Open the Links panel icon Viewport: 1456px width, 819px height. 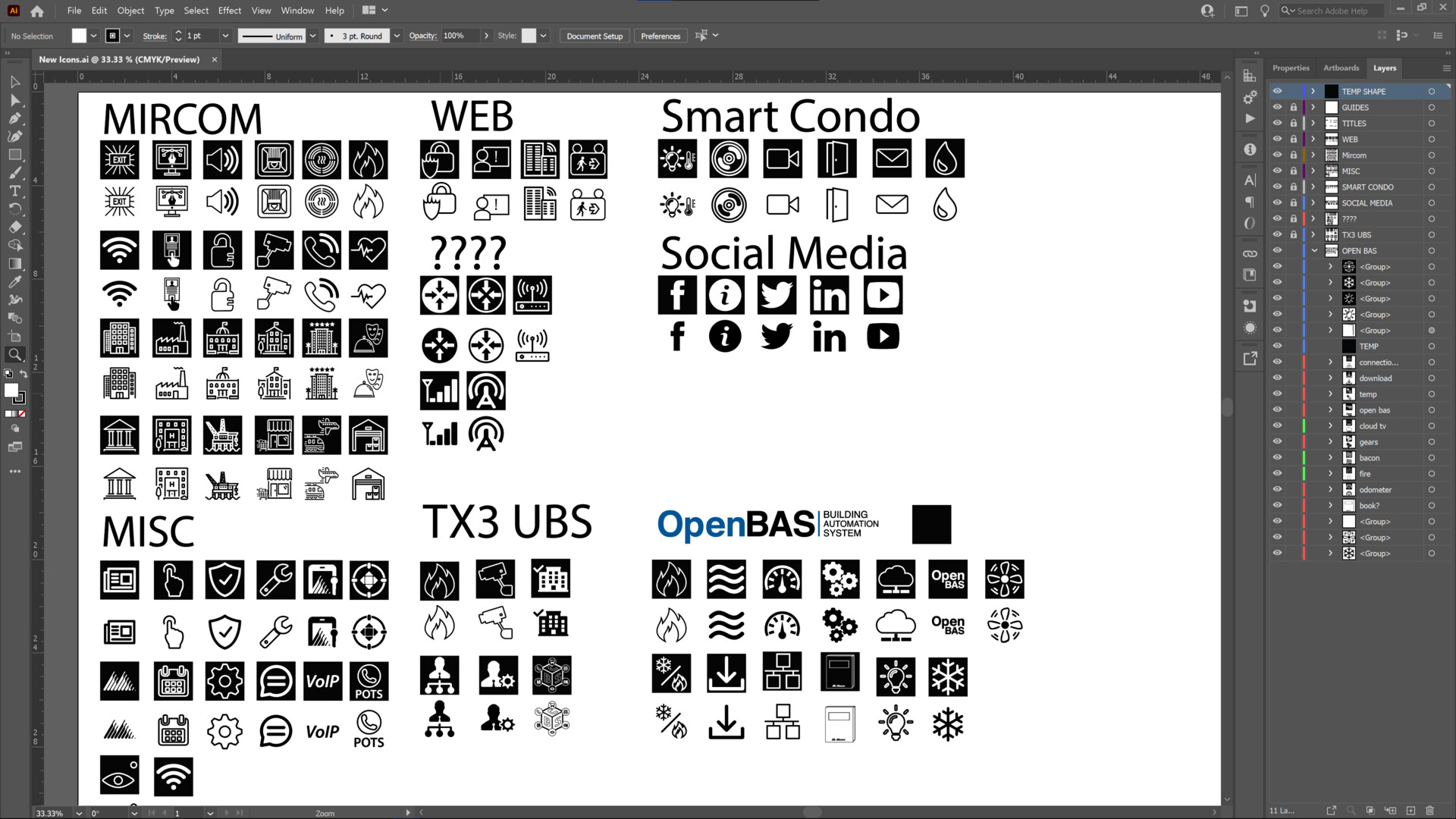tap(1250, 253)
